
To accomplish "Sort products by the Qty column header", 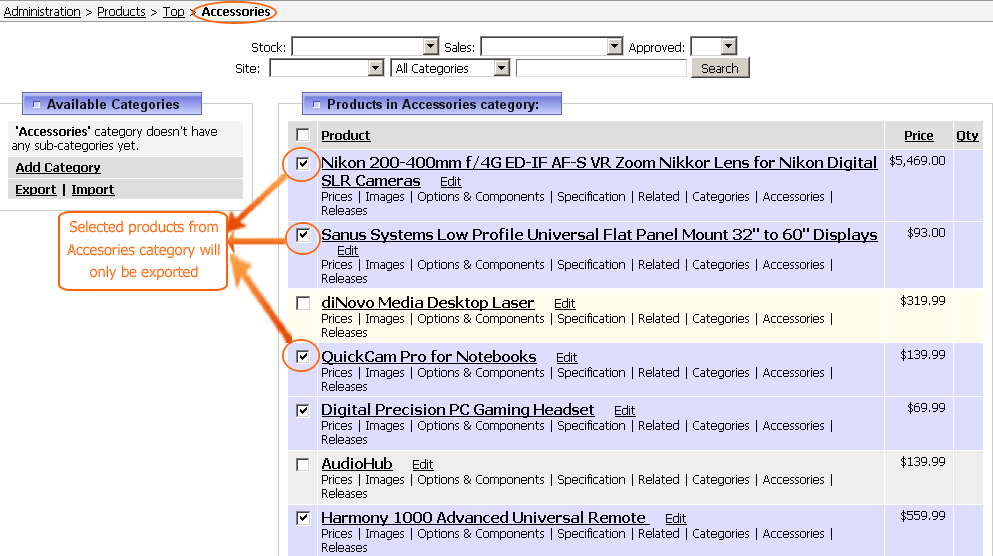I will (967, 136).
